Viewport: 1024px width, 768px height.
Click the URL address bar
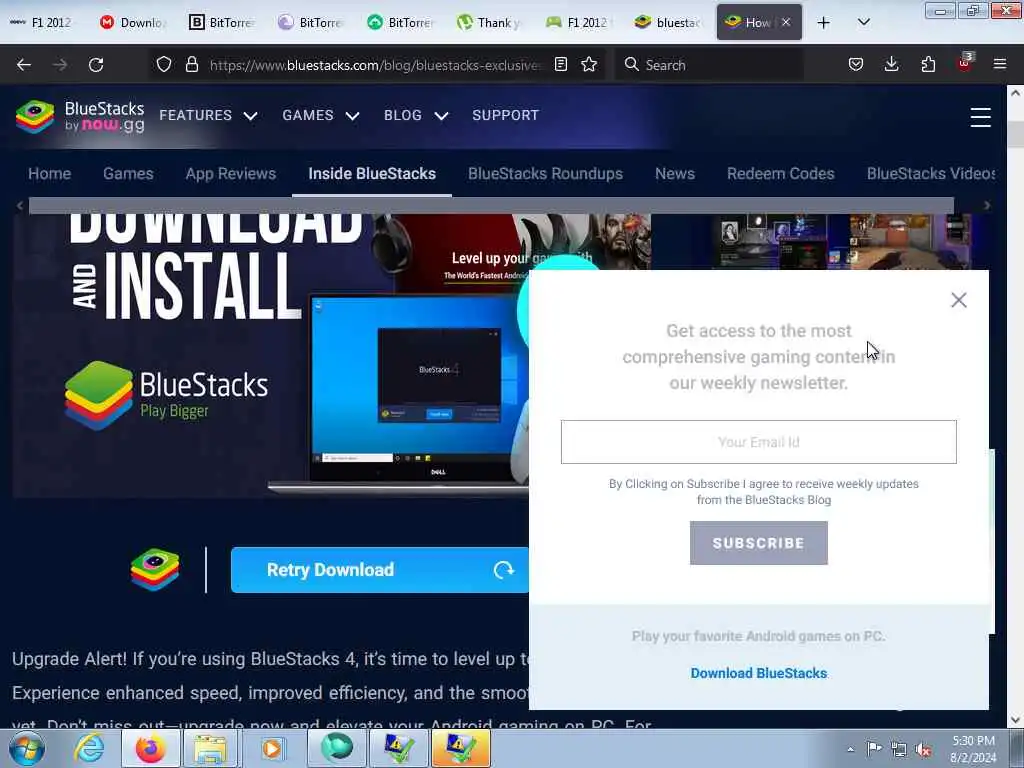(376, 65)
